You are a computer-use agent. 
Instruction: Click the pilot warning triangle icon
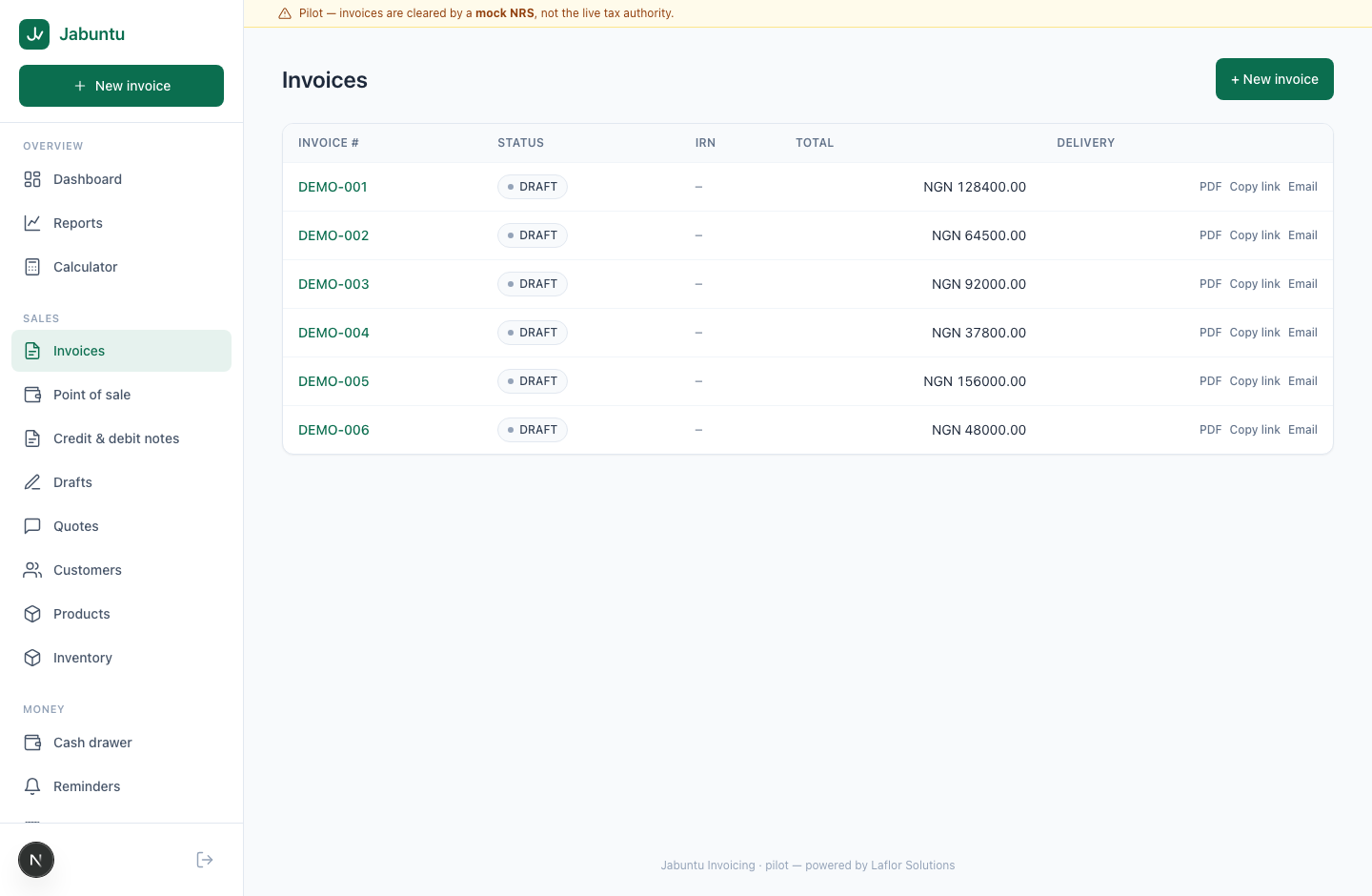click(285, 13)
